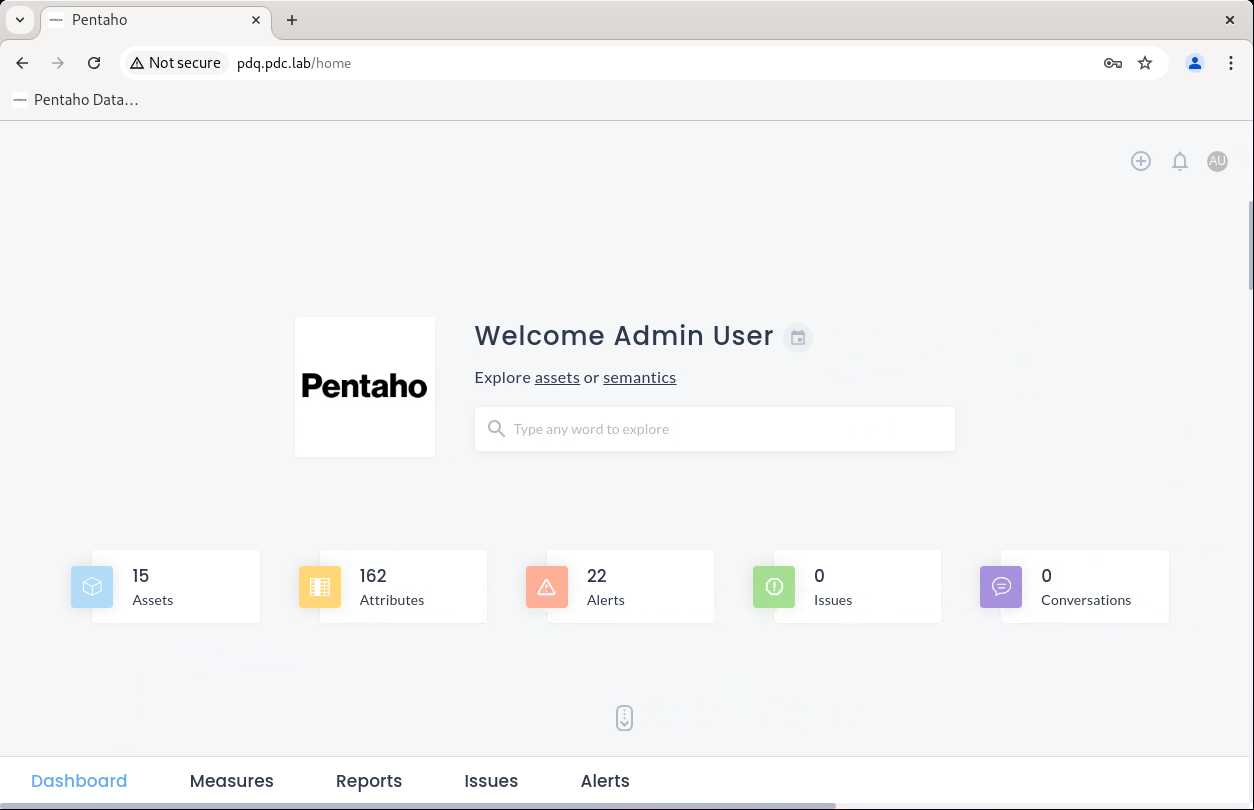Image resolution: width=1254 pixels, height=810 pixels.
Task: Open Chrome's three-dot menu
Action: click(x=1231, y=63)
